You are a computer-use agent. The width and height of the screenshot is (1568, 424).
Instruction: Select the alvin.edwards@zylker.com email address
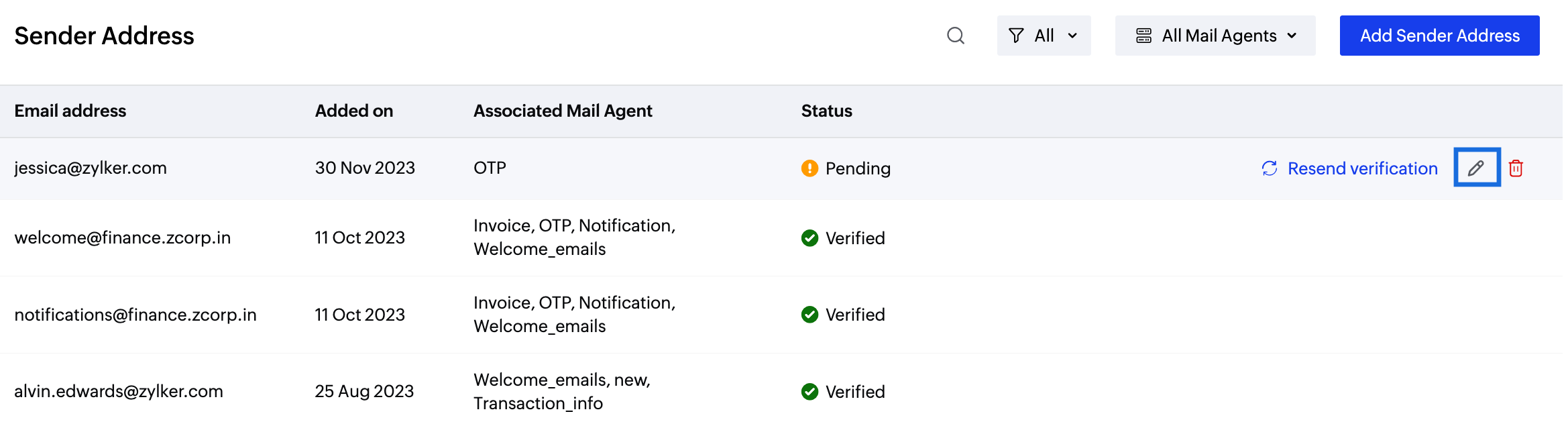point(119,391)
